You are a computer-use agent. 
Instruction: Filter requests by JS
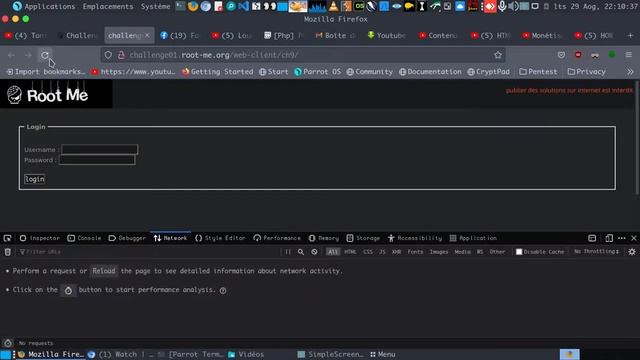pos(382,252)
